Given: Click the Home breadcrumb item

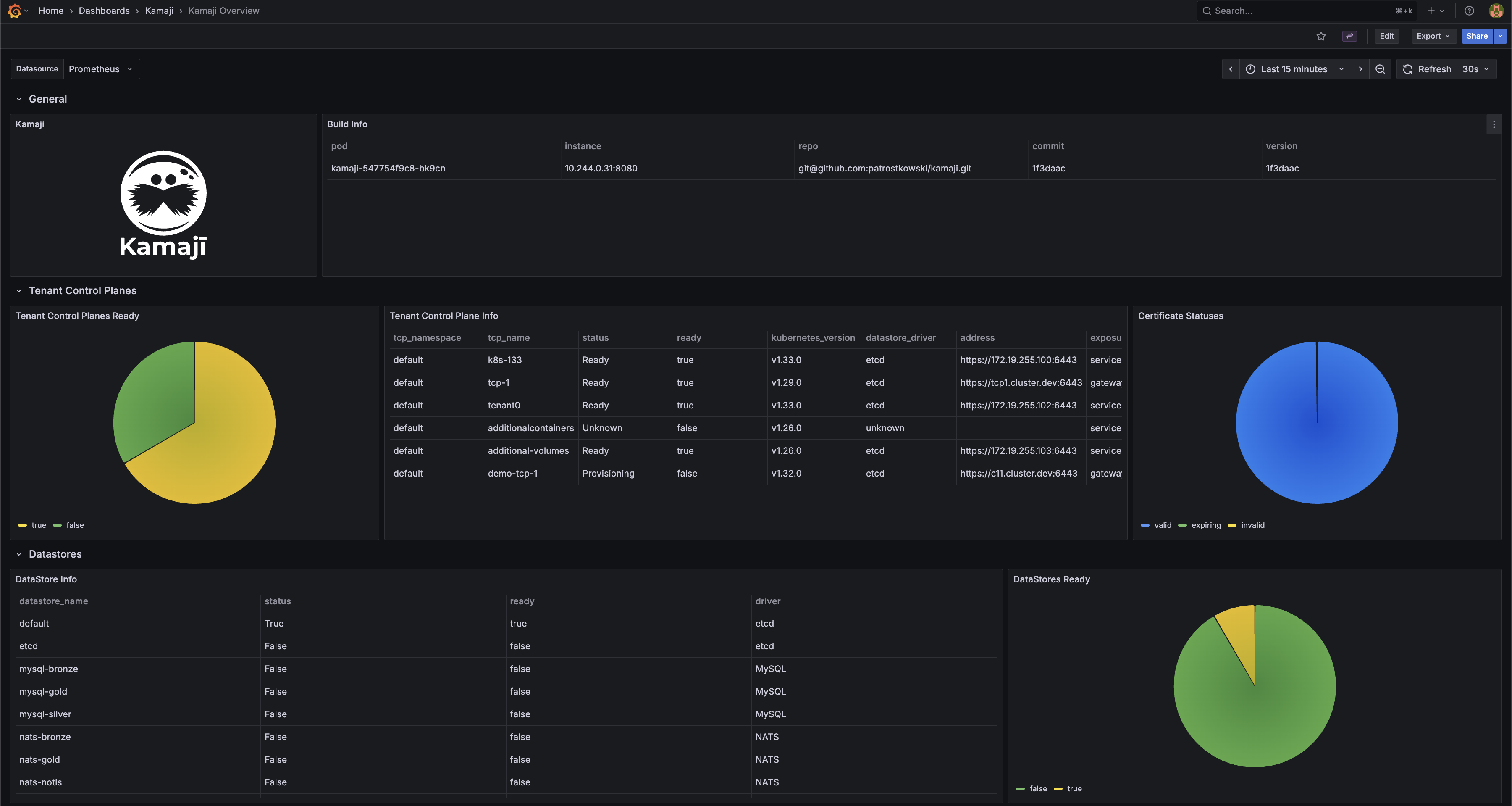Looking at the screenshot, I should 50,11.
